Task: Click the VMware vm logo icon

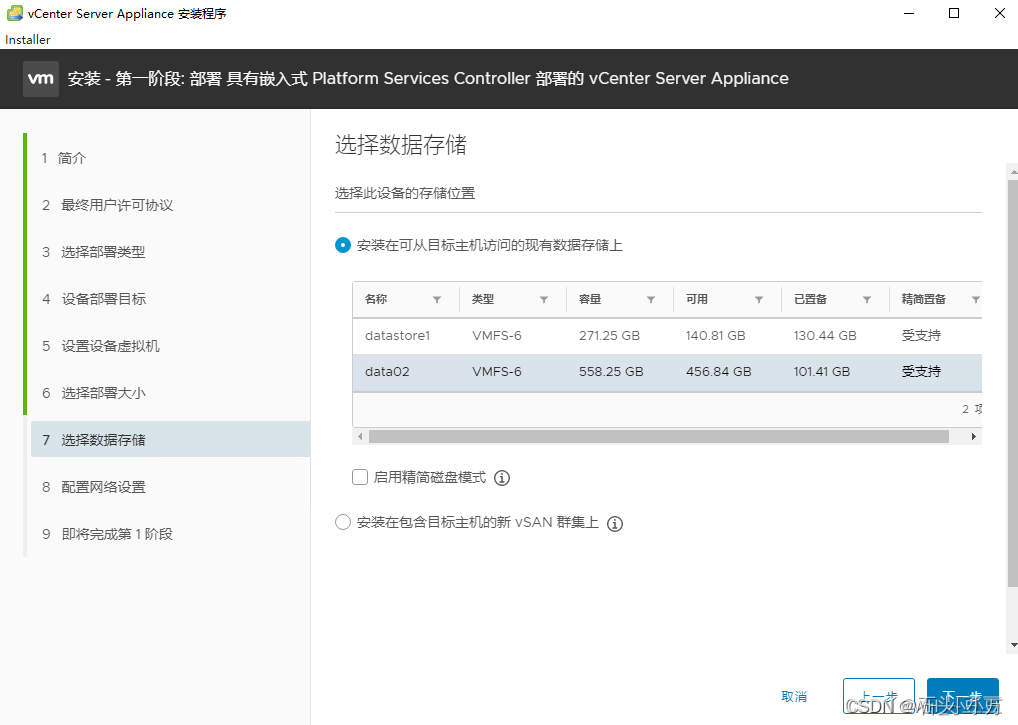Action: tap(41, 79)
